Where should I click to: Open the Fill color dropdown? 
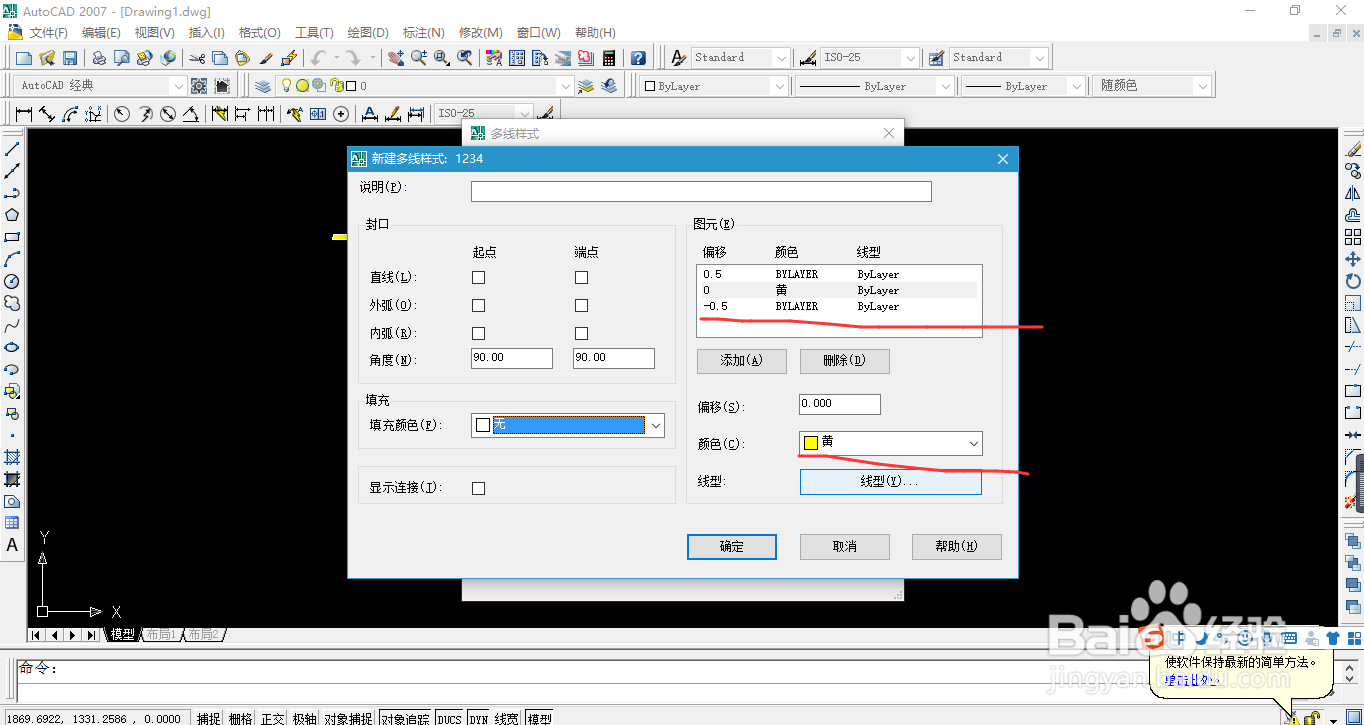click(x=656, y=425)
